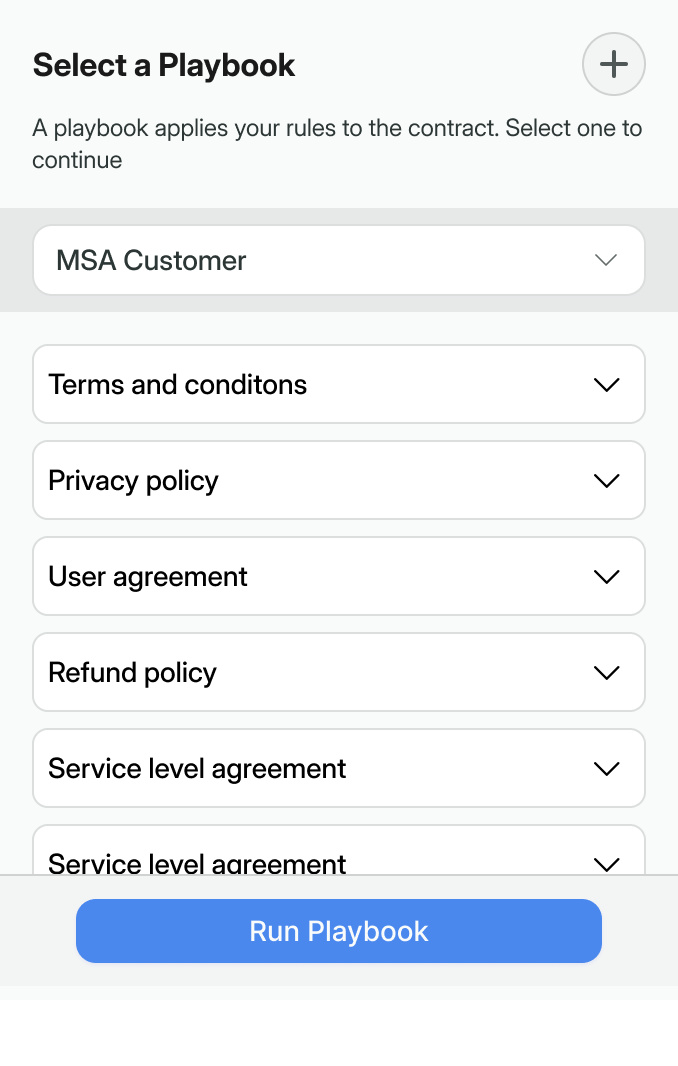Click the chevron on the cut-off Service level agreement row
The image size is (678, 1066).
tap(606, 863)
